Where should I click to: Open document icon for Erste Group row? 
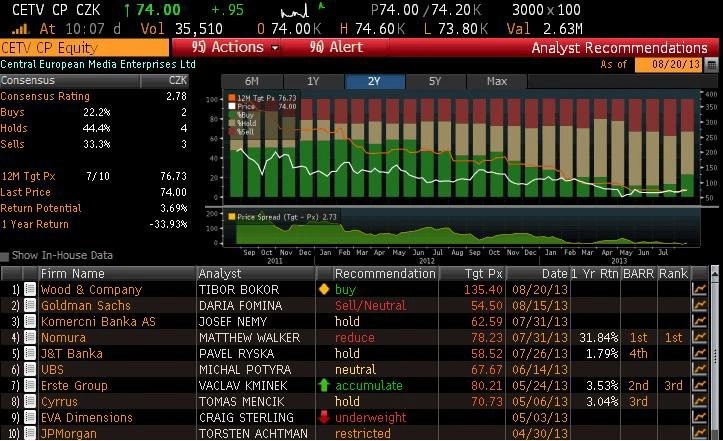[x=30, y=386]
